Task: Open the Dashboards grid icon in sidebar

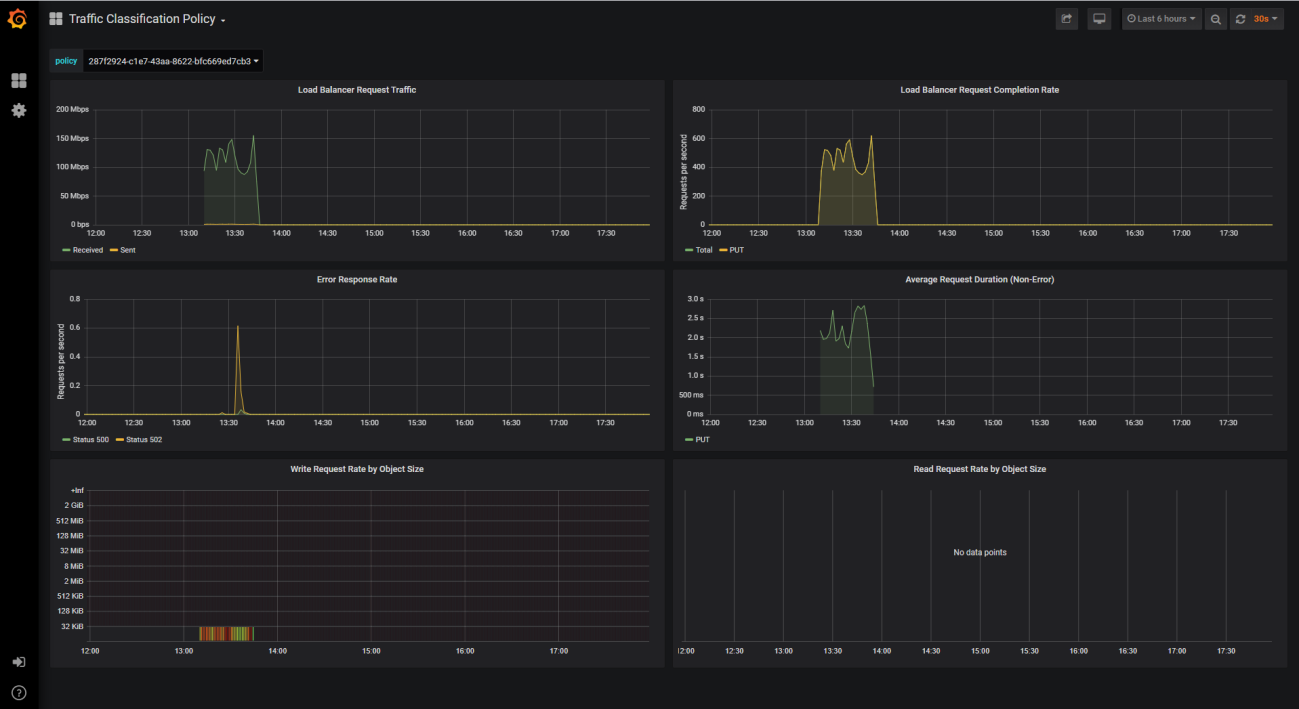Action: click(x=18, y=80)
